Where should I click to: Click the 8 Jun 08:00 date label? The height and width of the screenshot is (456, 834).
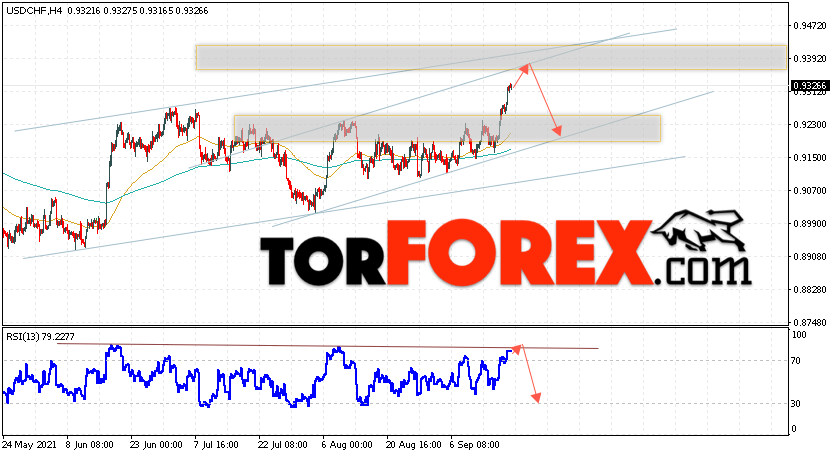tap(90, 445)
